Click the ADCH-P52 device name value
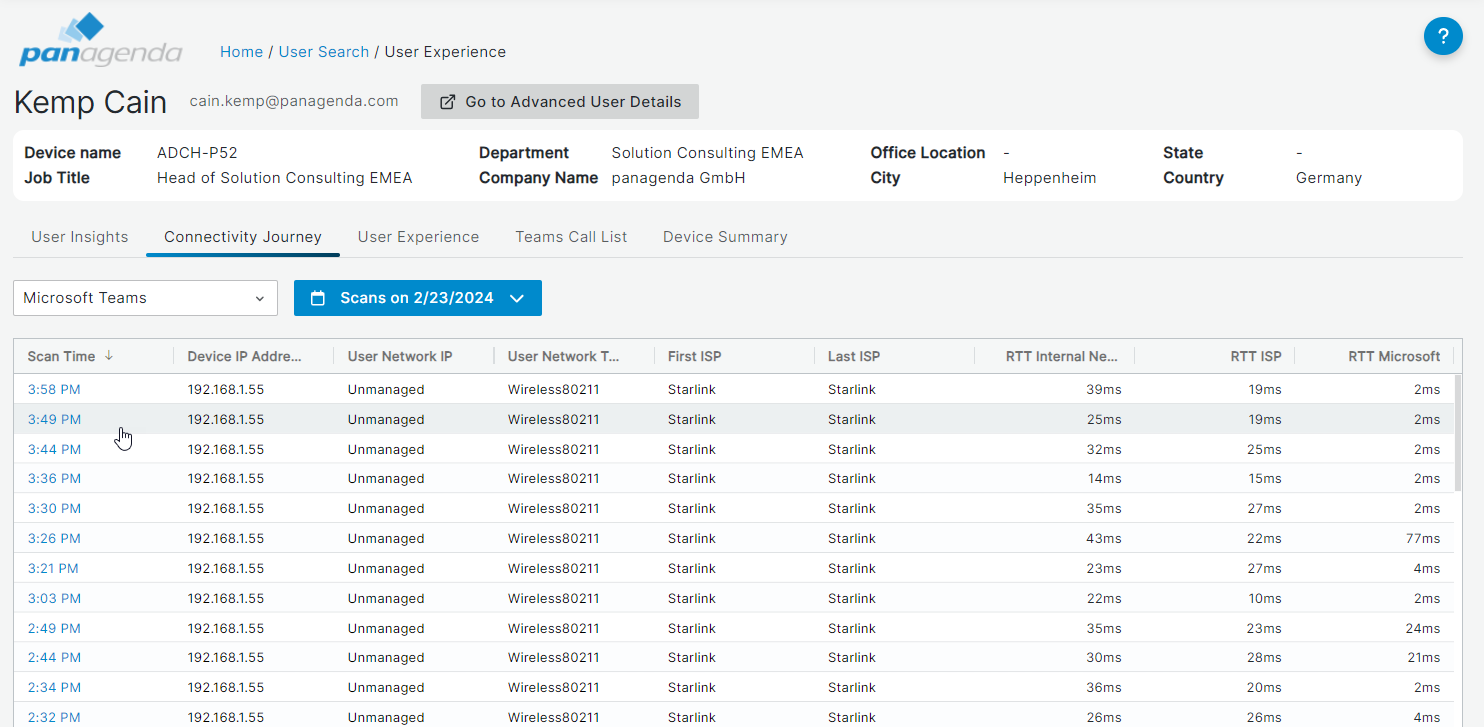The width and height of the screenshot is (1484, 727). click(x=197, y=153)
